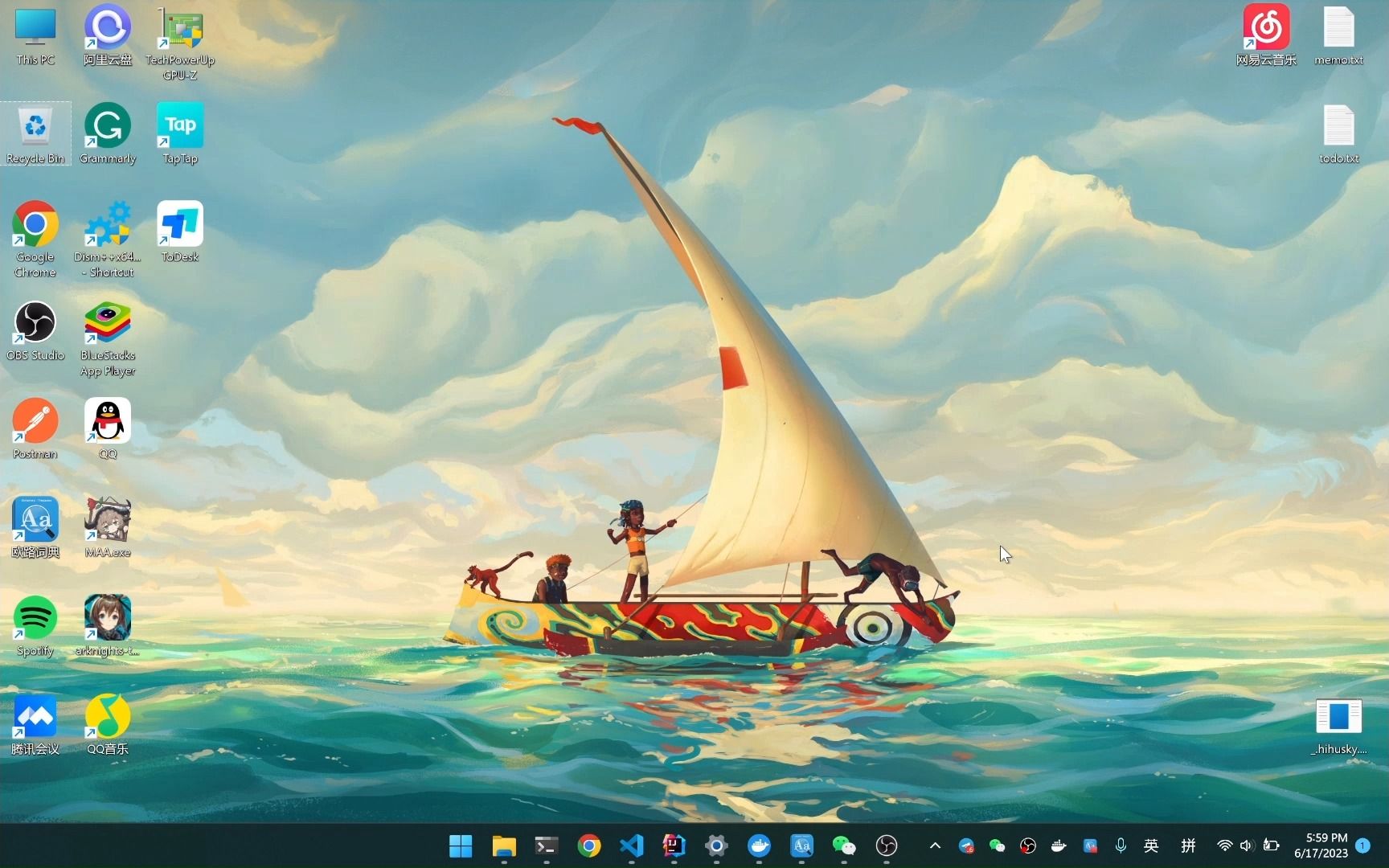The height and width of the screenshot is (868, 1389).
Task: Select the Recycle Bin icon
Action: [x=35, y=134]
